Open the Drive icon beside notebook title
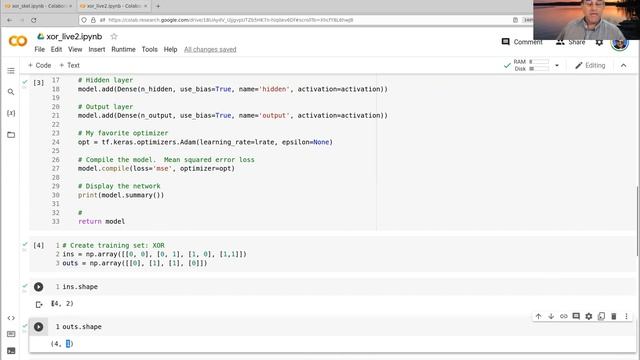 click(x=40, y=36)
